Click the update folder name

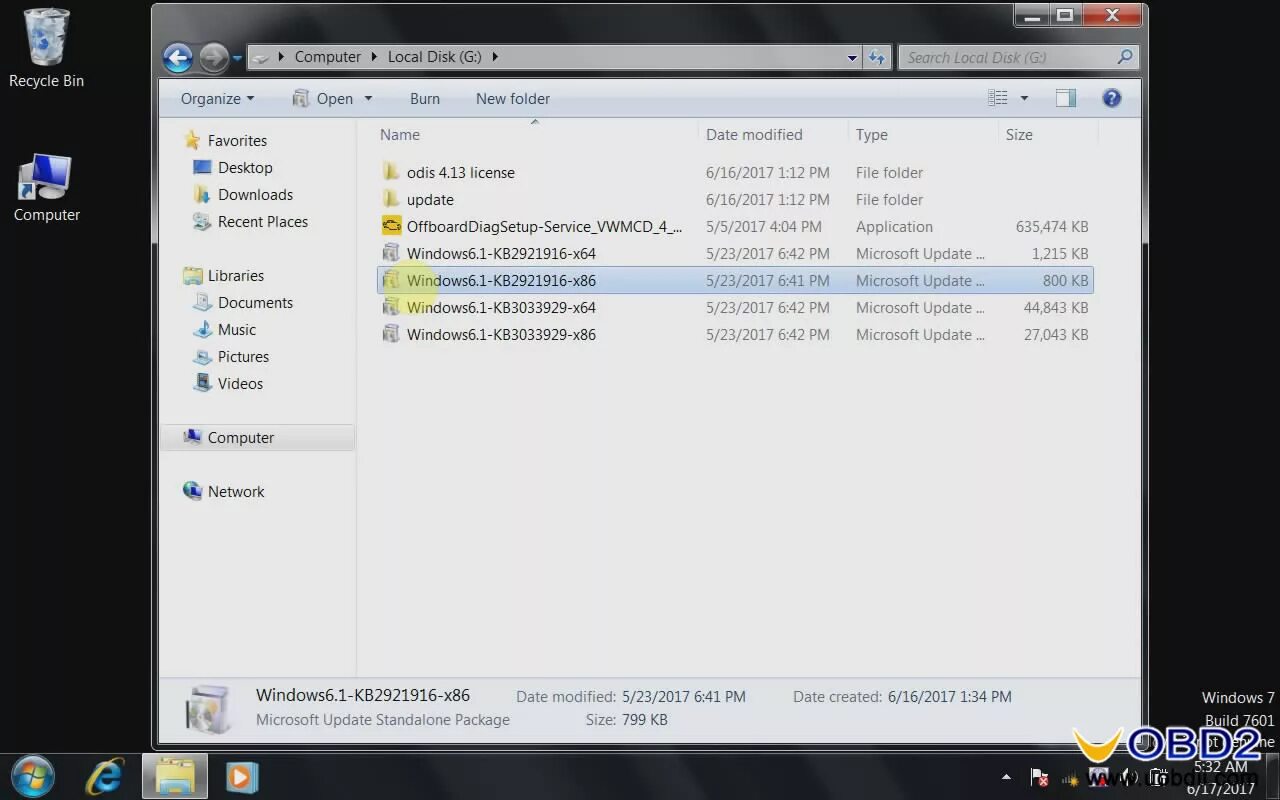(430, 200)
